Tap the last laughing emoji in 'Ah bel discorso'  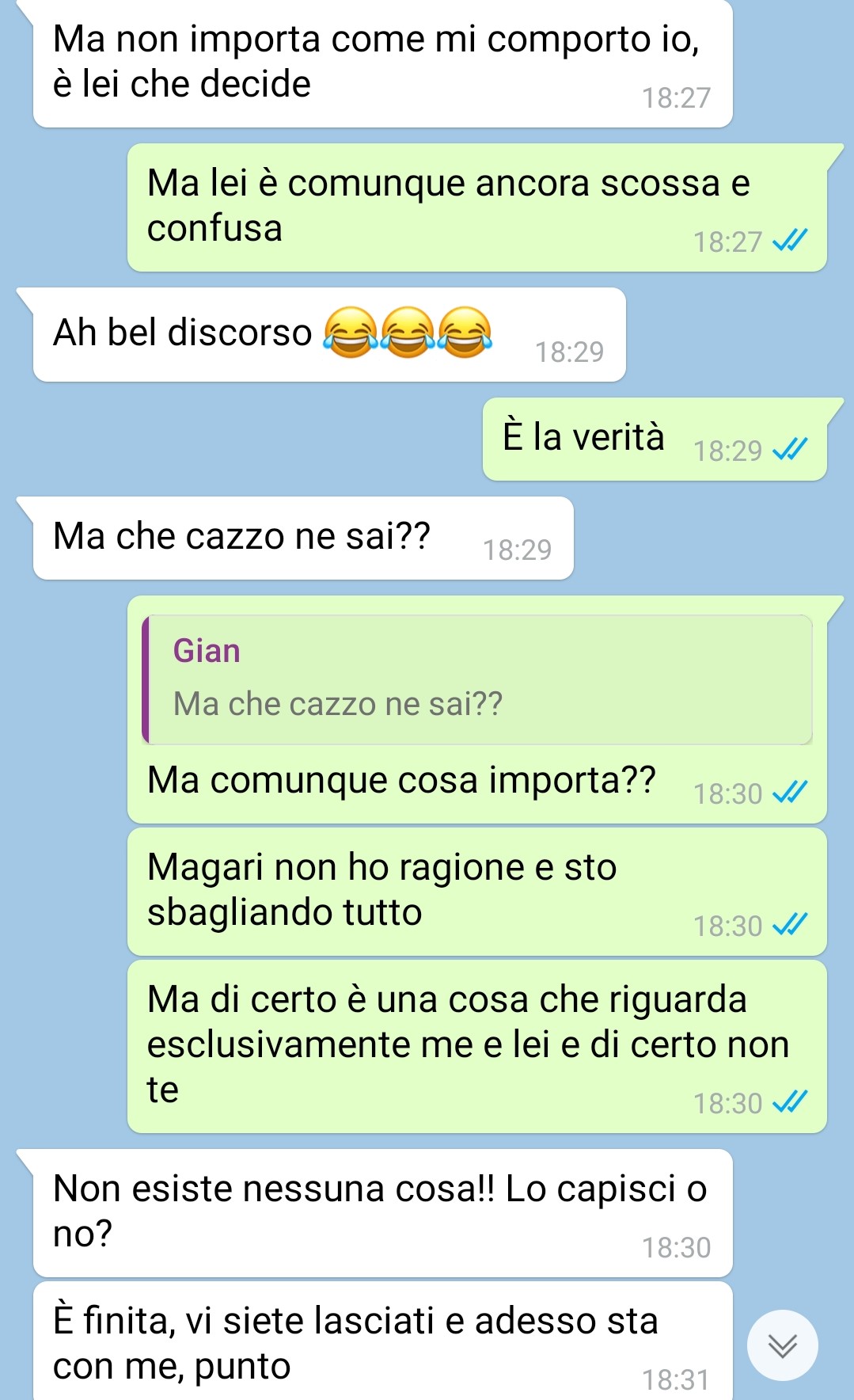click(x=465, y=333)
